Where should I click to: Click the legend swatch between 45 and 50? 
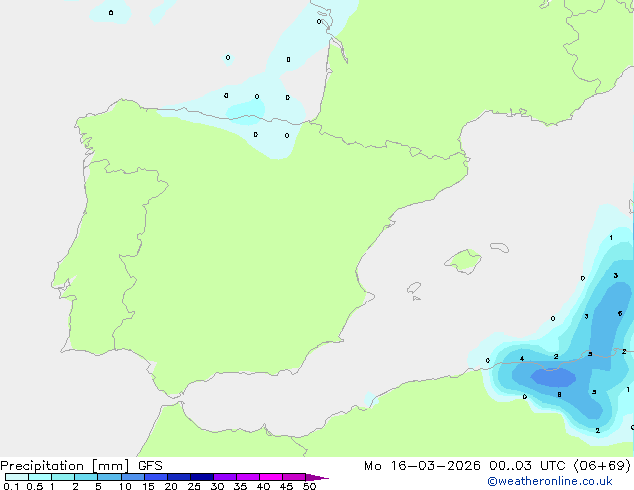pos(294,477)
